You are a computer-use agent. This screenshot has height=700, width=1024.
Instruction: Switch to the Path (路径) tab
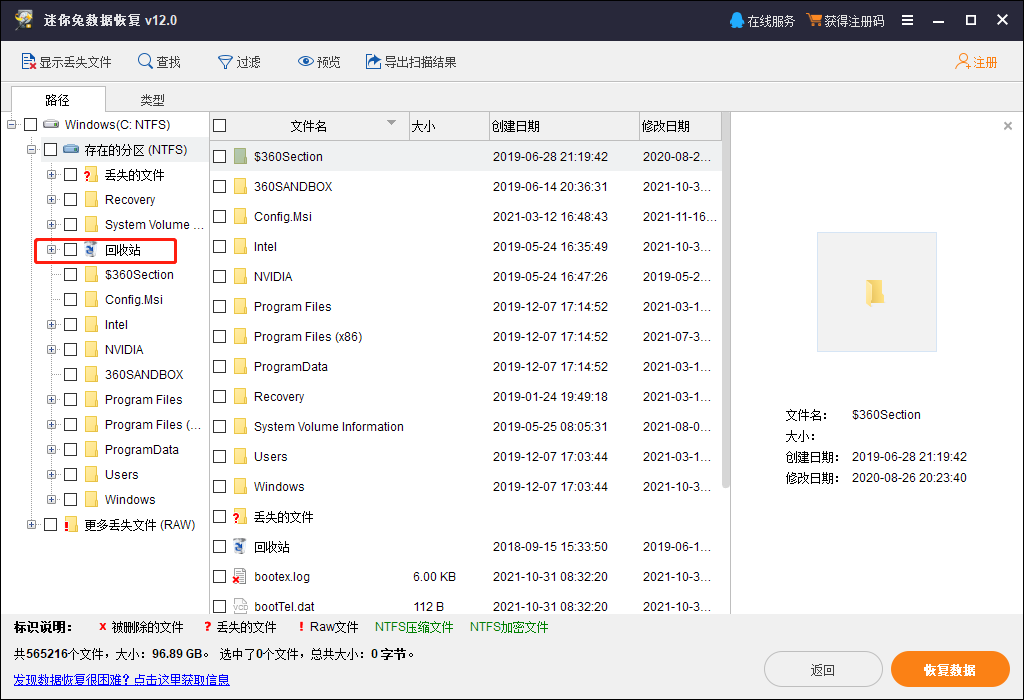point(58,99)
